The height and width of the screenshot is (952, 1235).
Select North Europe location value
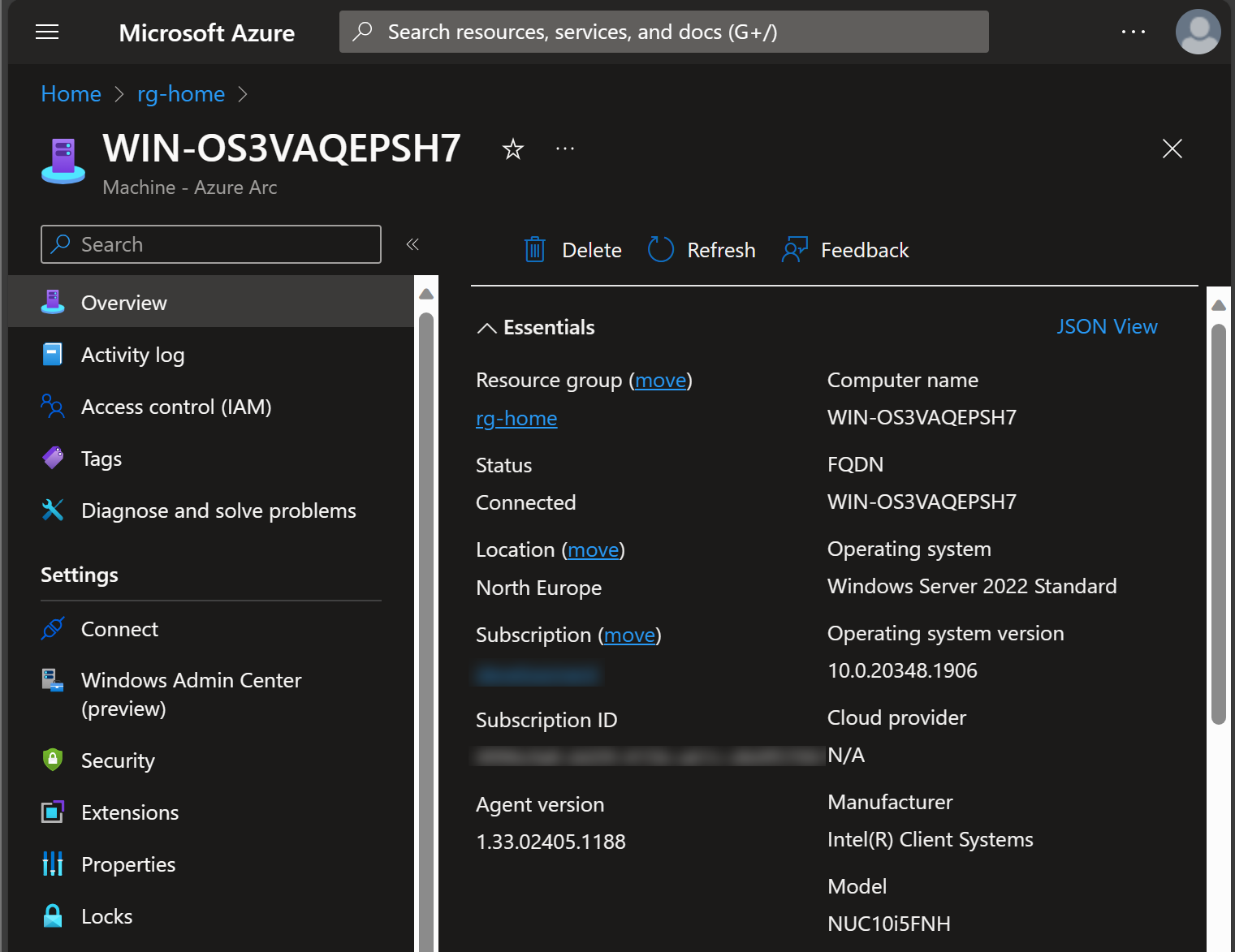pyautogui.click(x=538, y=588)
